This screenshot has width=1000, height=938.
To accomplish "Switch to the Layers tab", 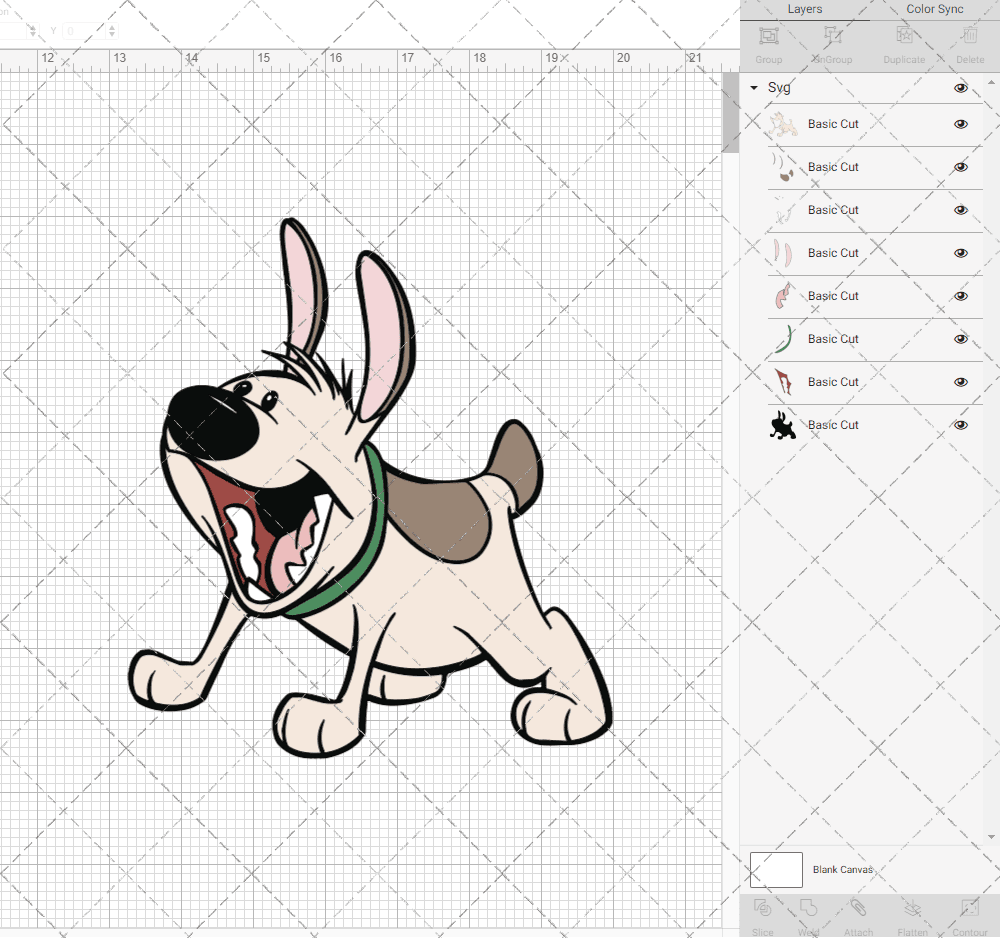I will [x=804, y=9].
